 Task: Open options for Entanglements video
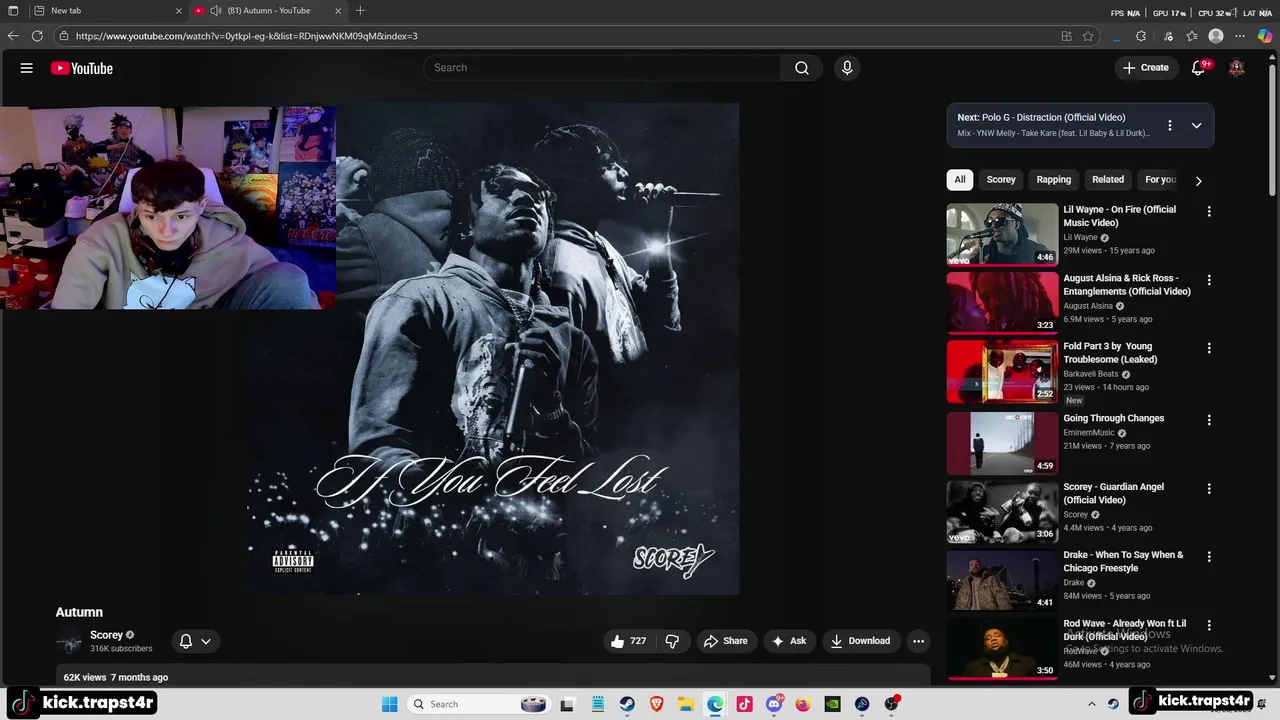tap(1209, 280)
